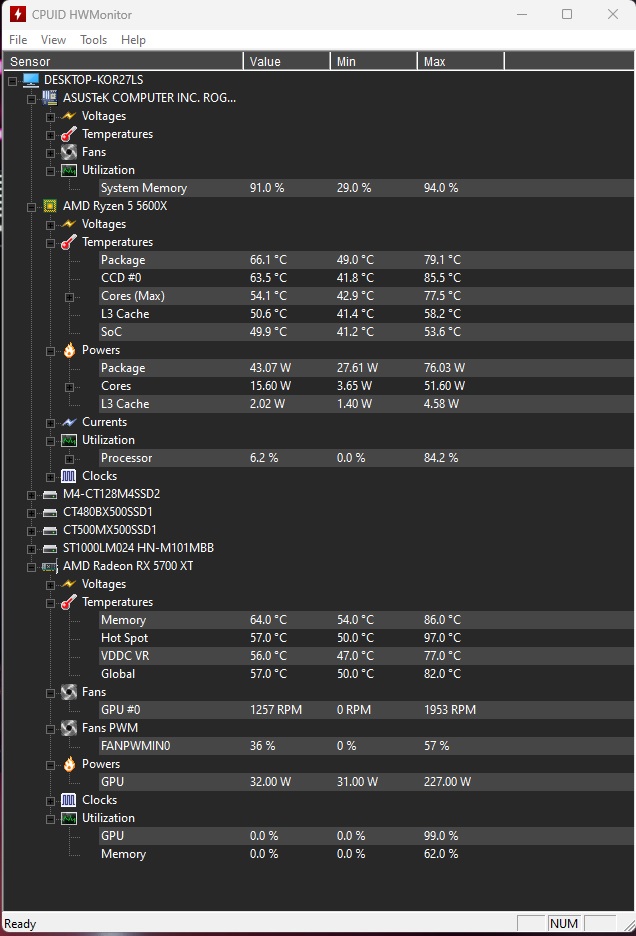Click the Temperatures thermometer icon under Radeon
This screenshot has width=636, height=936.
click(69, 602)
